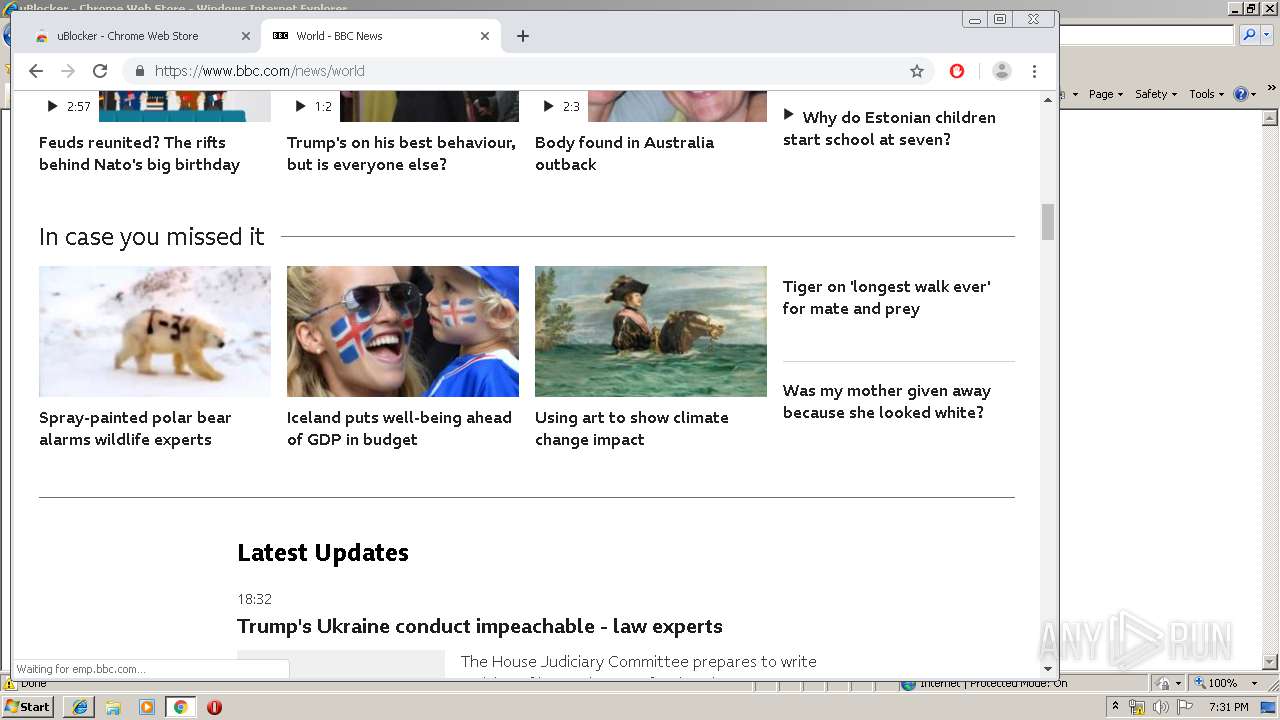The width and height of the screenshot is (1280, 720).
Task: Go back with the Chrome back arrow
Action: [x=36, y=71]
